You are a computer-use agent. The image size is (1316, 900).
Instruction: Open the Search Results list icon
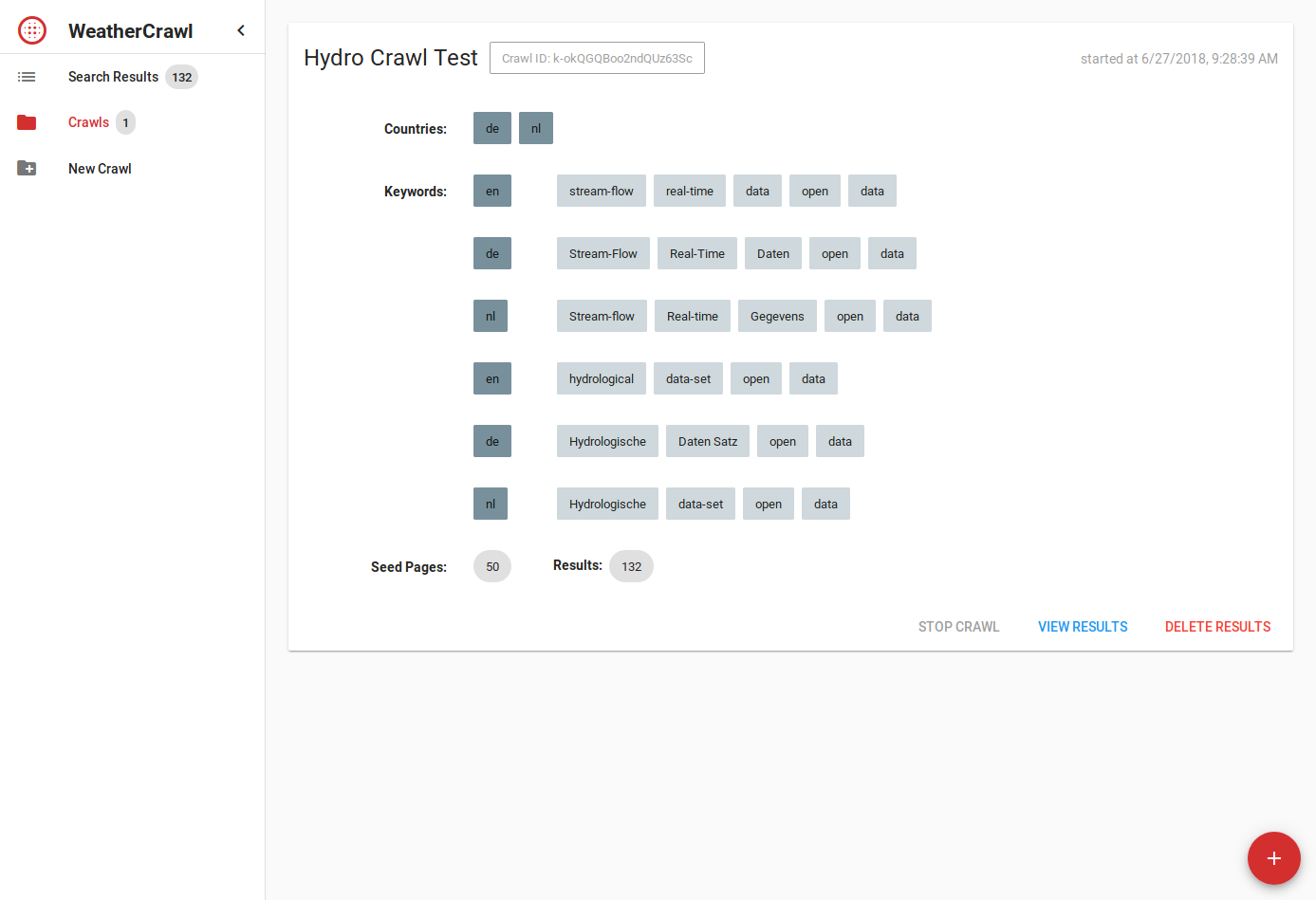point(27,77)
